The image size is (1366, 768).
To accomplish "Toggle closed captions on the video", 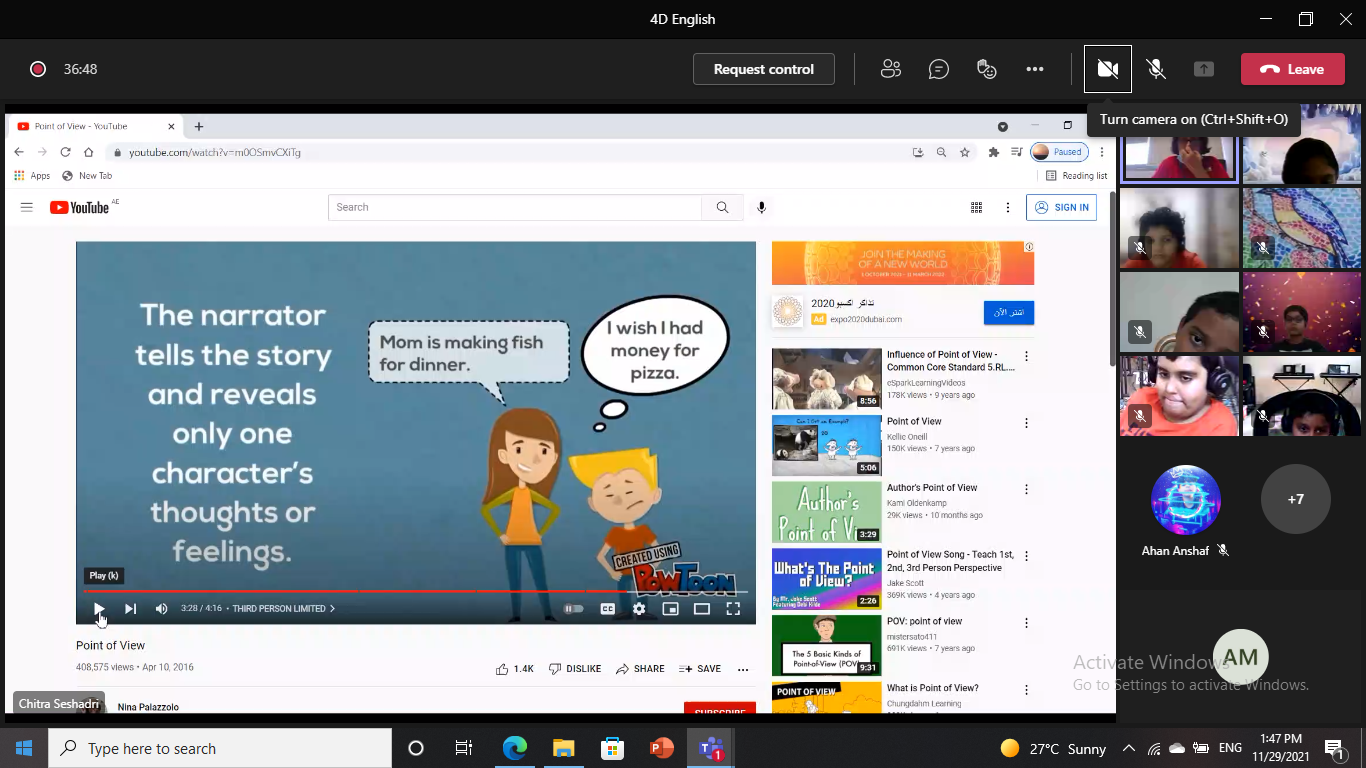I will pyautogui.click(x=607, y=608).
